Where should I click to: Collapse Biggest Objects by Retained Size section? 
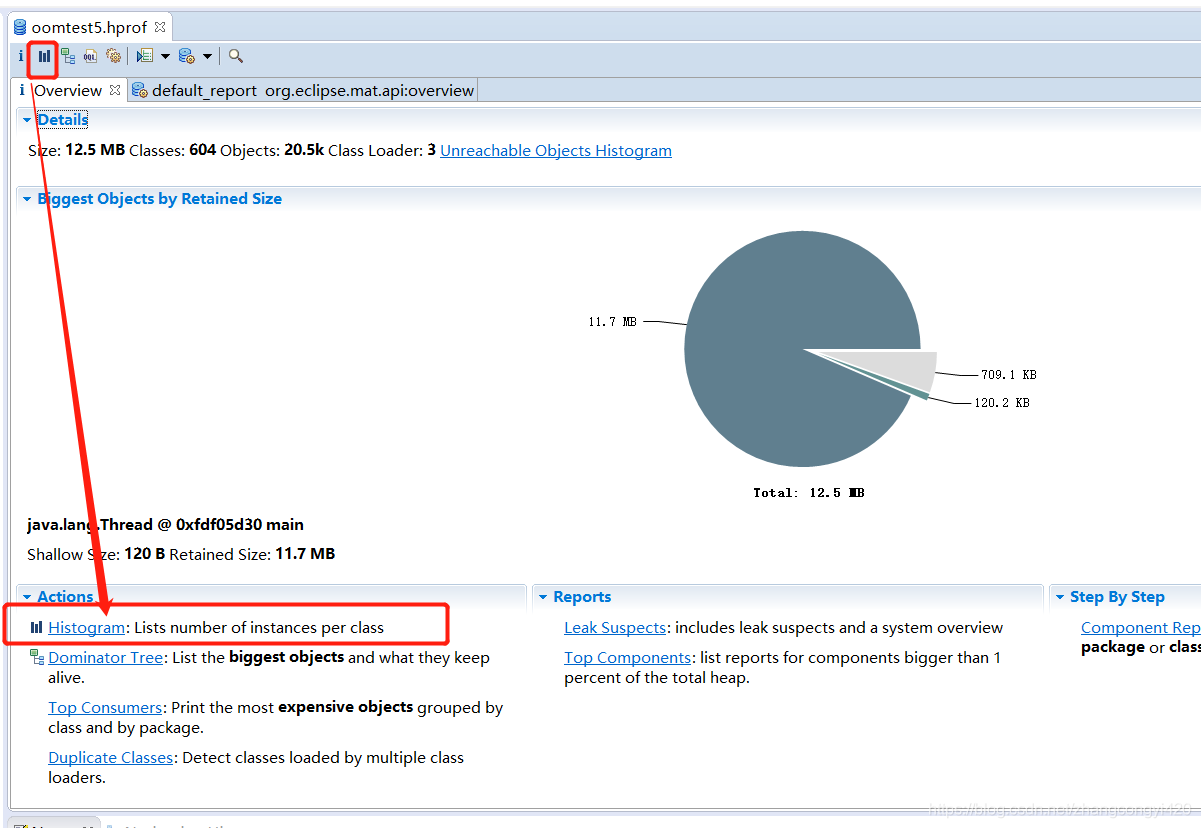pos(27,199)
